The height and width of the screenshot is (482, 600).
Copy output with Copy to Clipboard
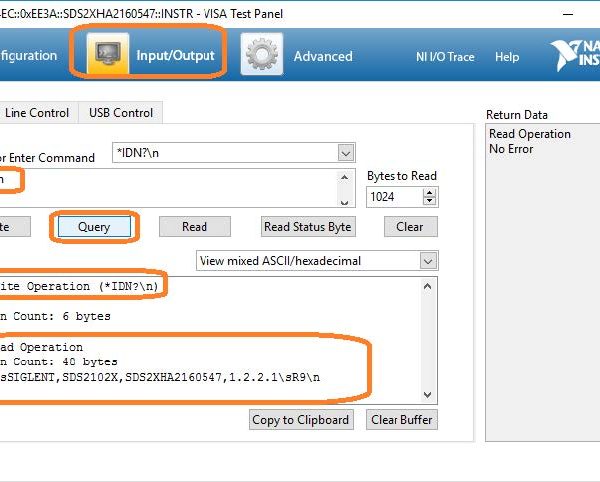pyautogui.click(x=300, y=420)
